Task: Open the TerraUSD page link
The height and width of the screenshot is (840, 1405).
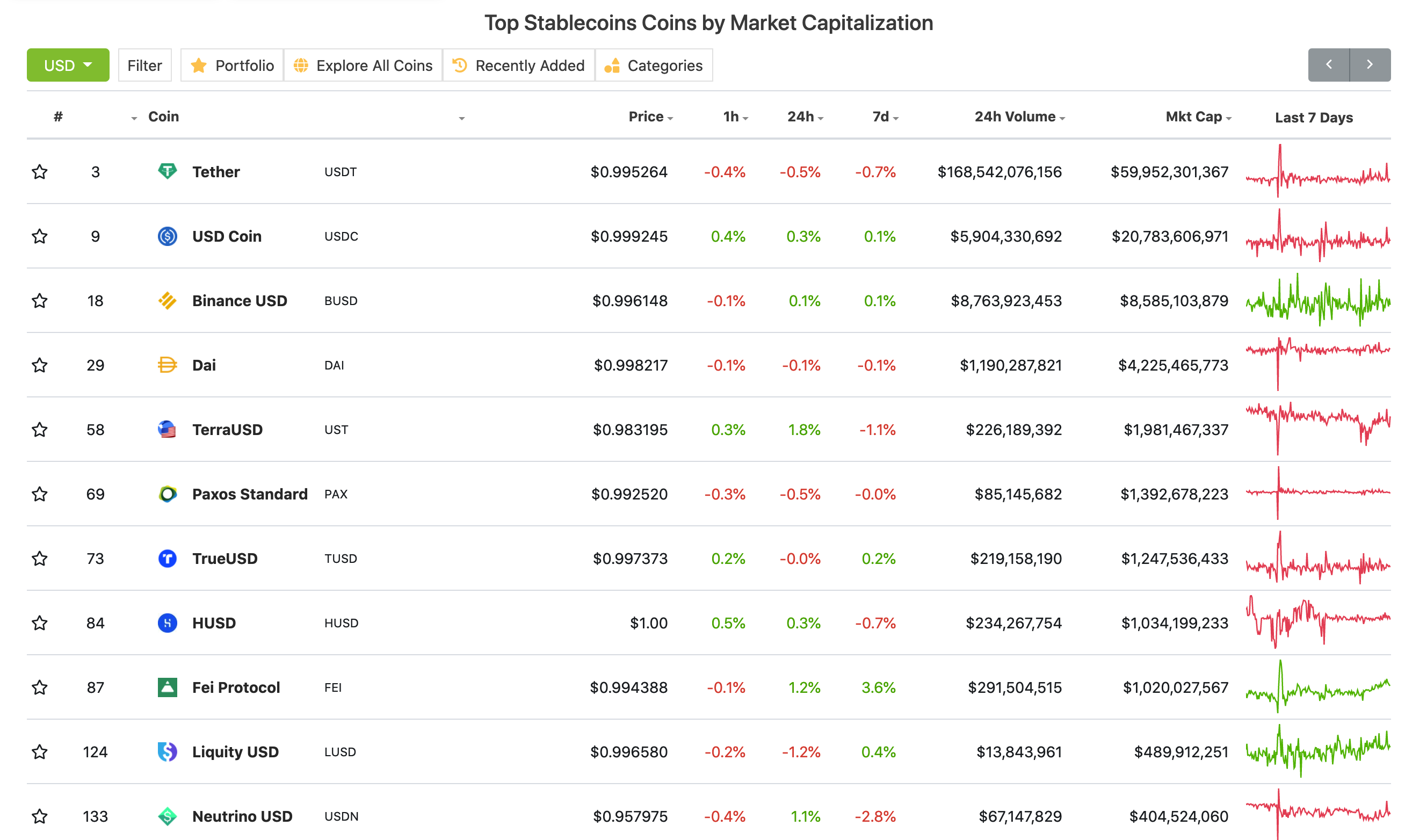Action: pos(227,430)
